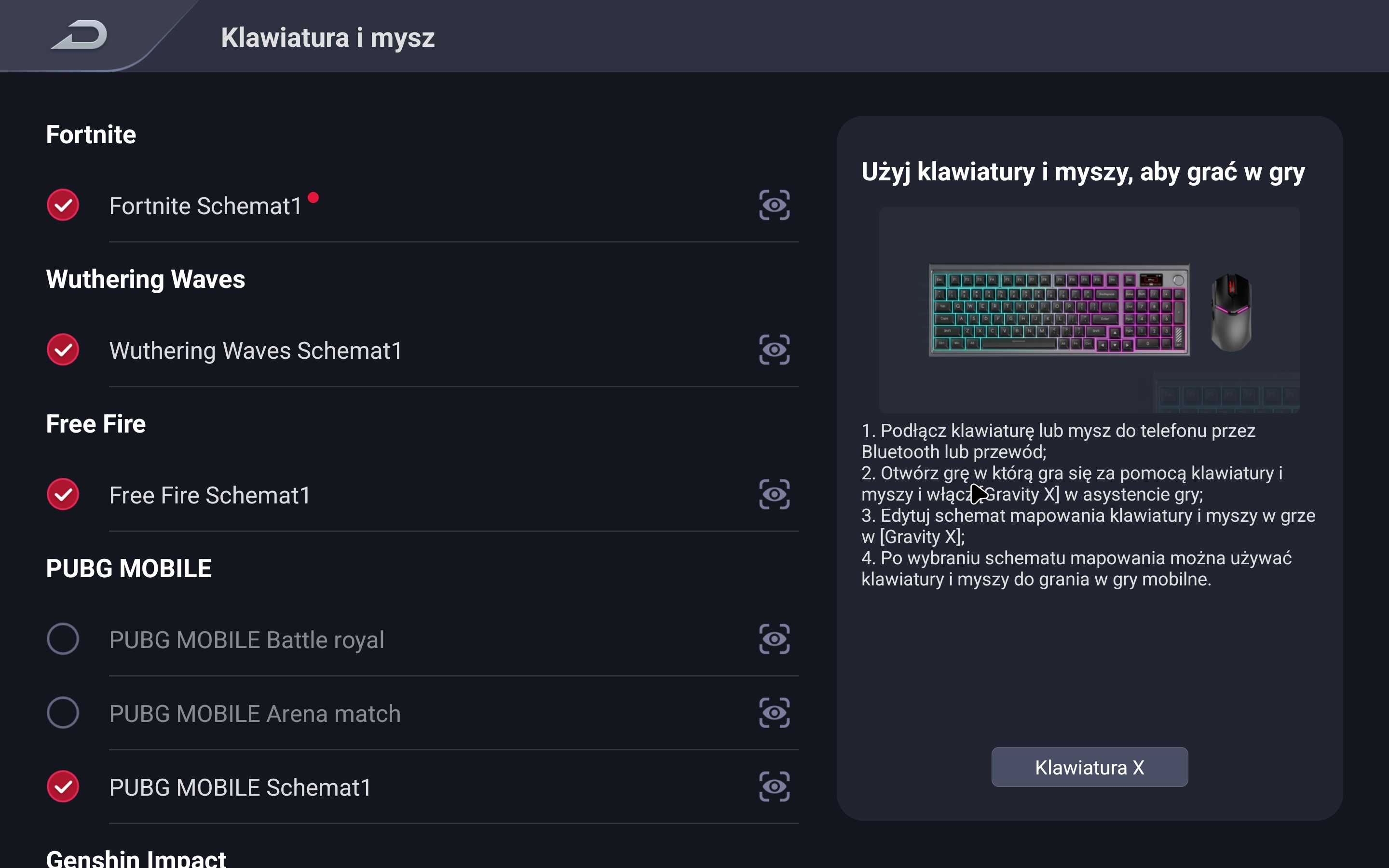
Task: Click the PUBG MOBILE Arena match label
Action: (254, 714)
